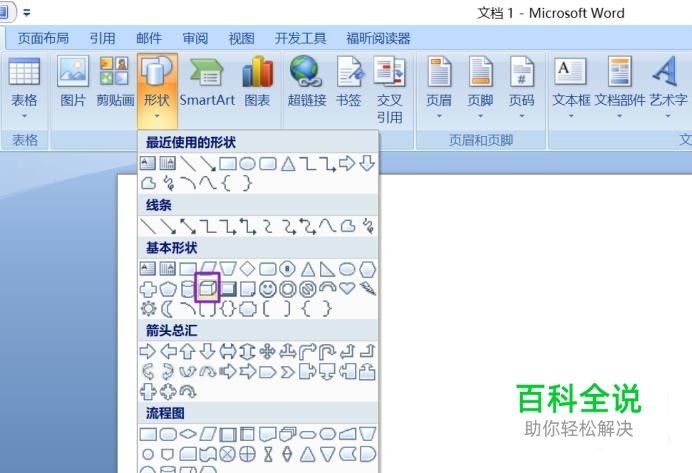This screenshot has width=692, height=473.
Task: Open the 书签 bookmark dialog
Action: [x=349, y=83]
